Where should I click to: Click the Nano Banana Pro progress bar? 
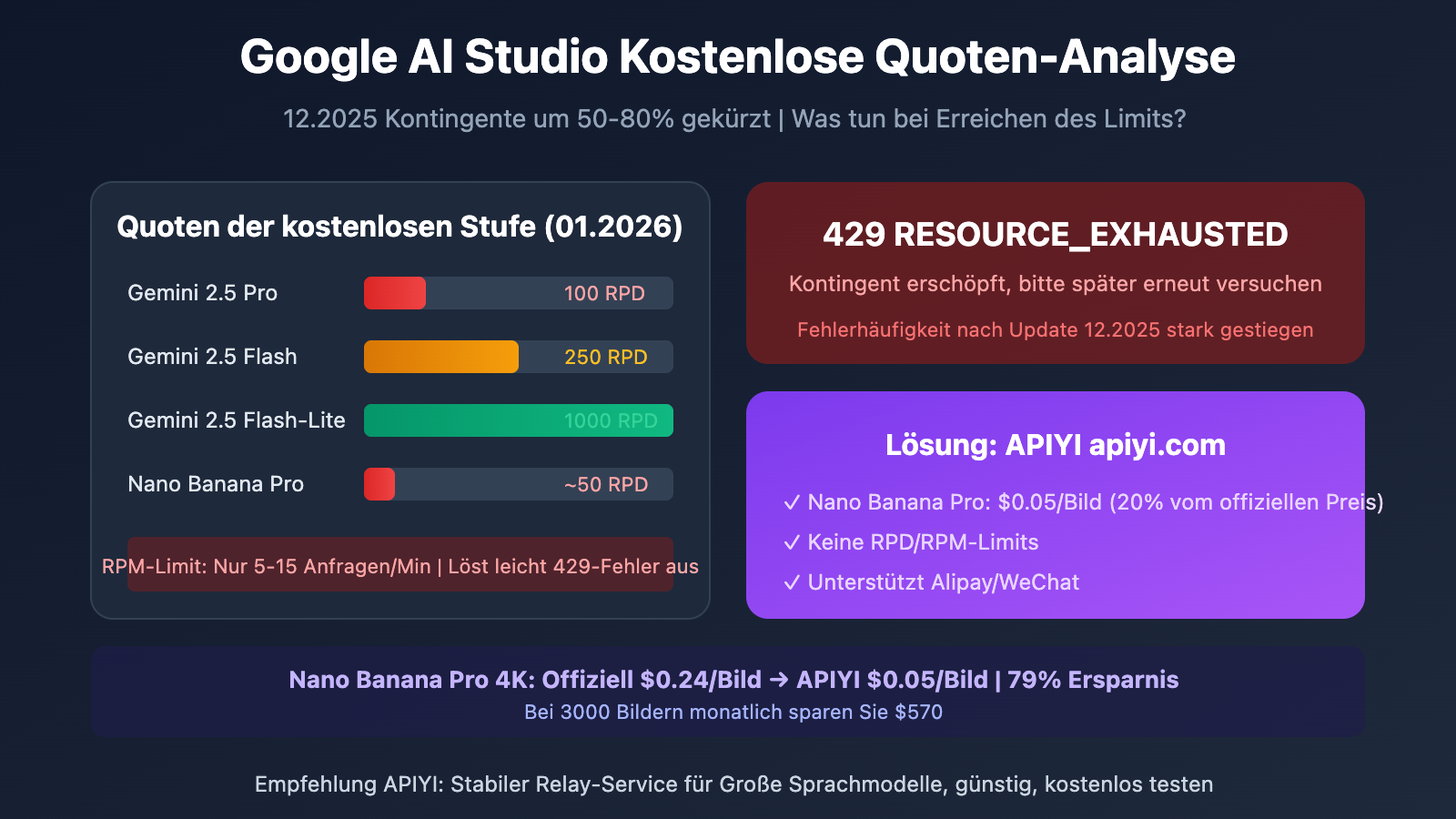379,484
